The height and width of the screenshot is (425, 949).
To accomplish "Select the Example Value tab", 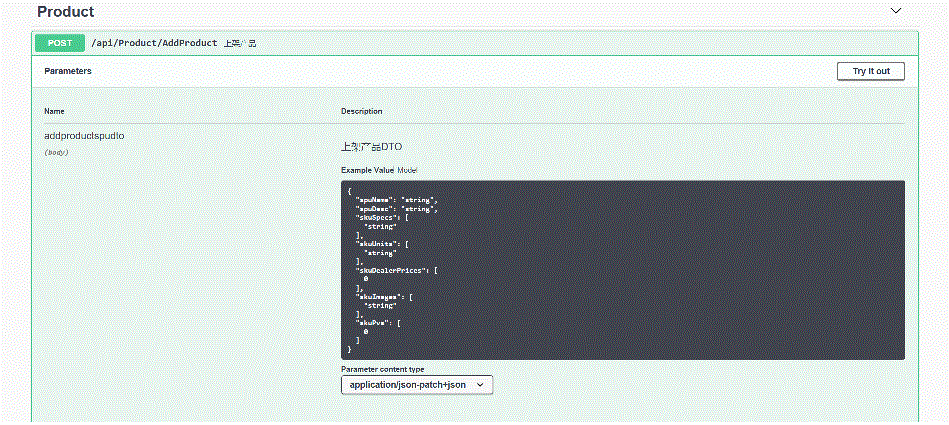I will point(367,170).
